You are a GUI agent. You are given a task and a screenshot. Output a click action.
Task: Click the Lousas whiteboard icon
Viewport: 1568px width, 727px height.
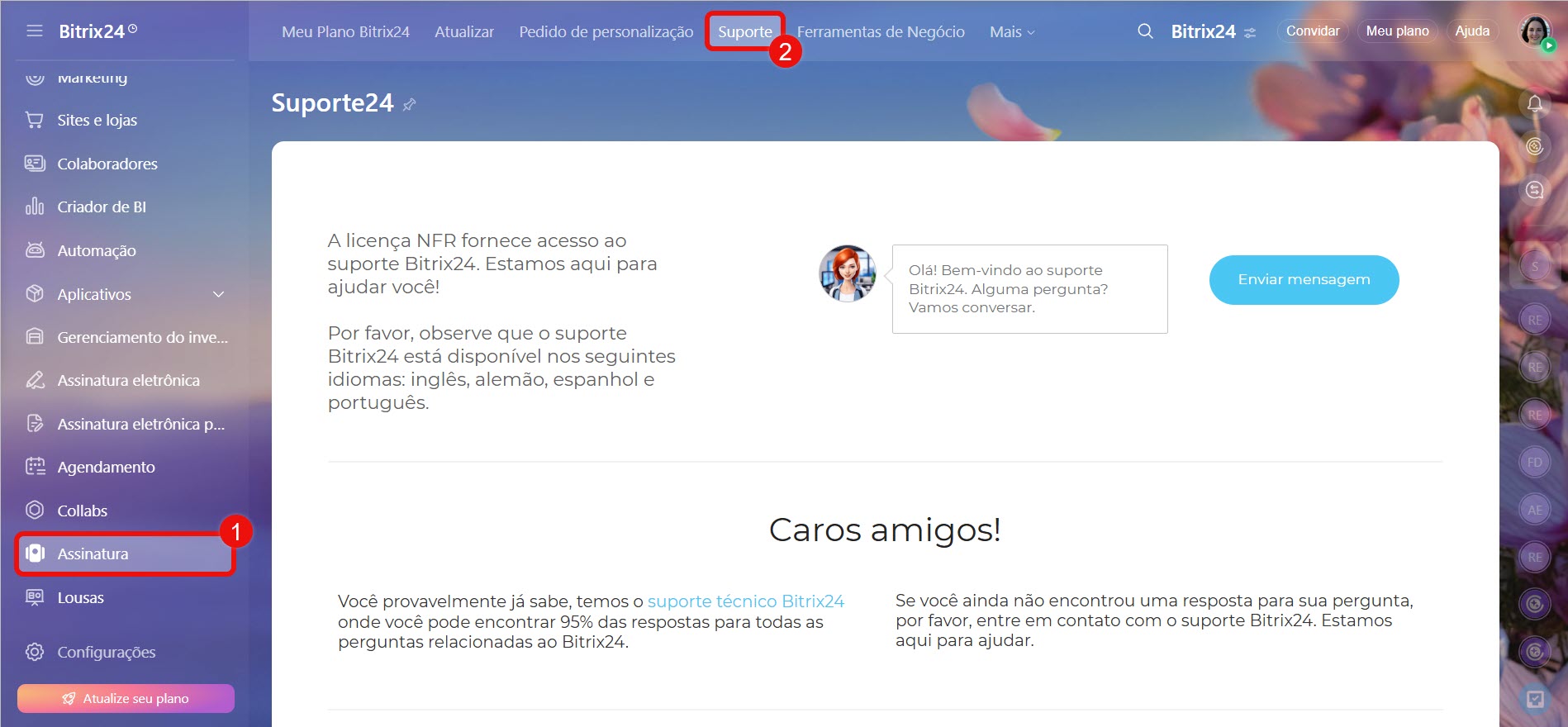pos(35,596)
